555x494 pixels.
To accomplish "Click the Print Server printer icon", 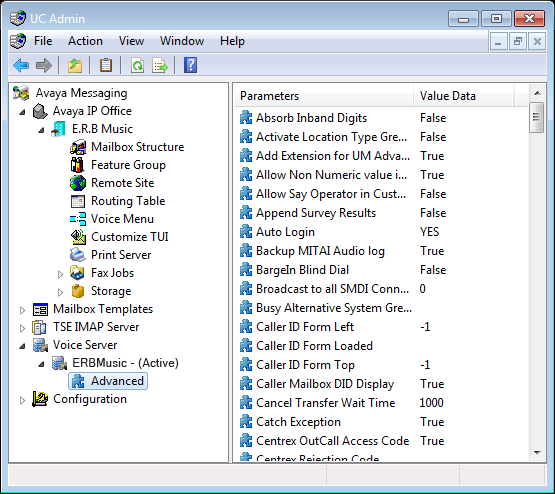I will (x=78, y=255).
